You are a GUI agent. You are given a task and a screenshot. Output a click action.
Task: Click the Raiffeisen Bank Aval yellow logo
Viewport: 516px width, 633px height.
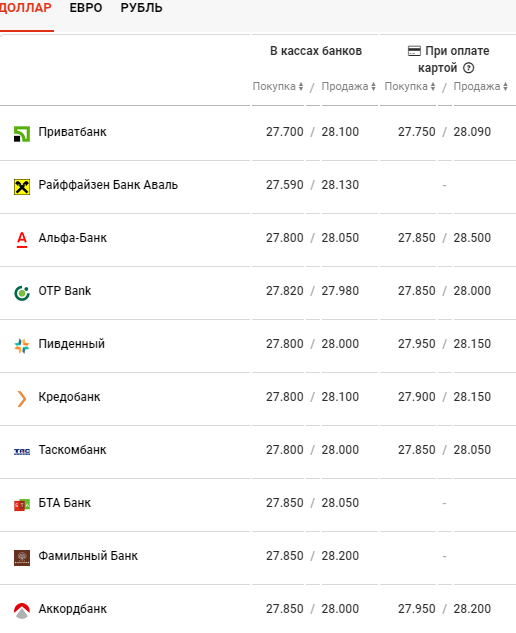click(22, 187)
